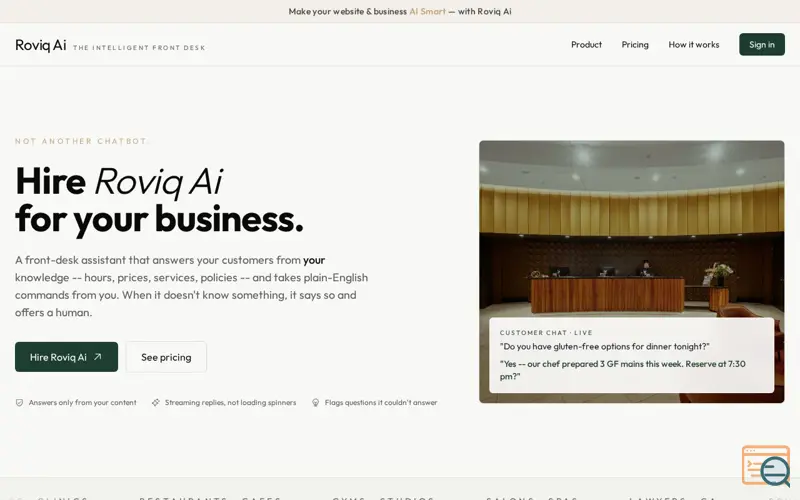Click the lightbulb icon beside Flags questions
The height and width of the screenshot is (500, 800).
point(315,403)
